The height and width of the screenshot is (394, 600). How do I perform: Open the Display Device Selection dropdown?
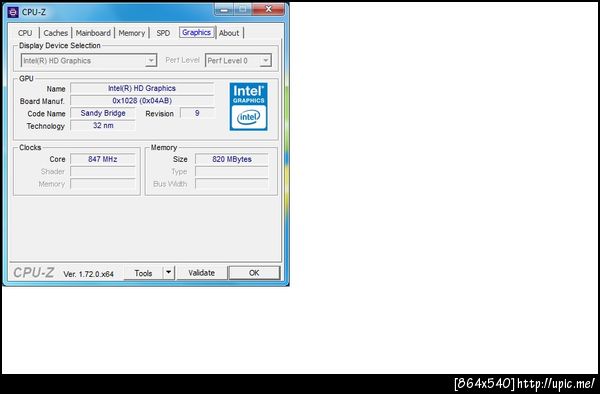point(89,60)
